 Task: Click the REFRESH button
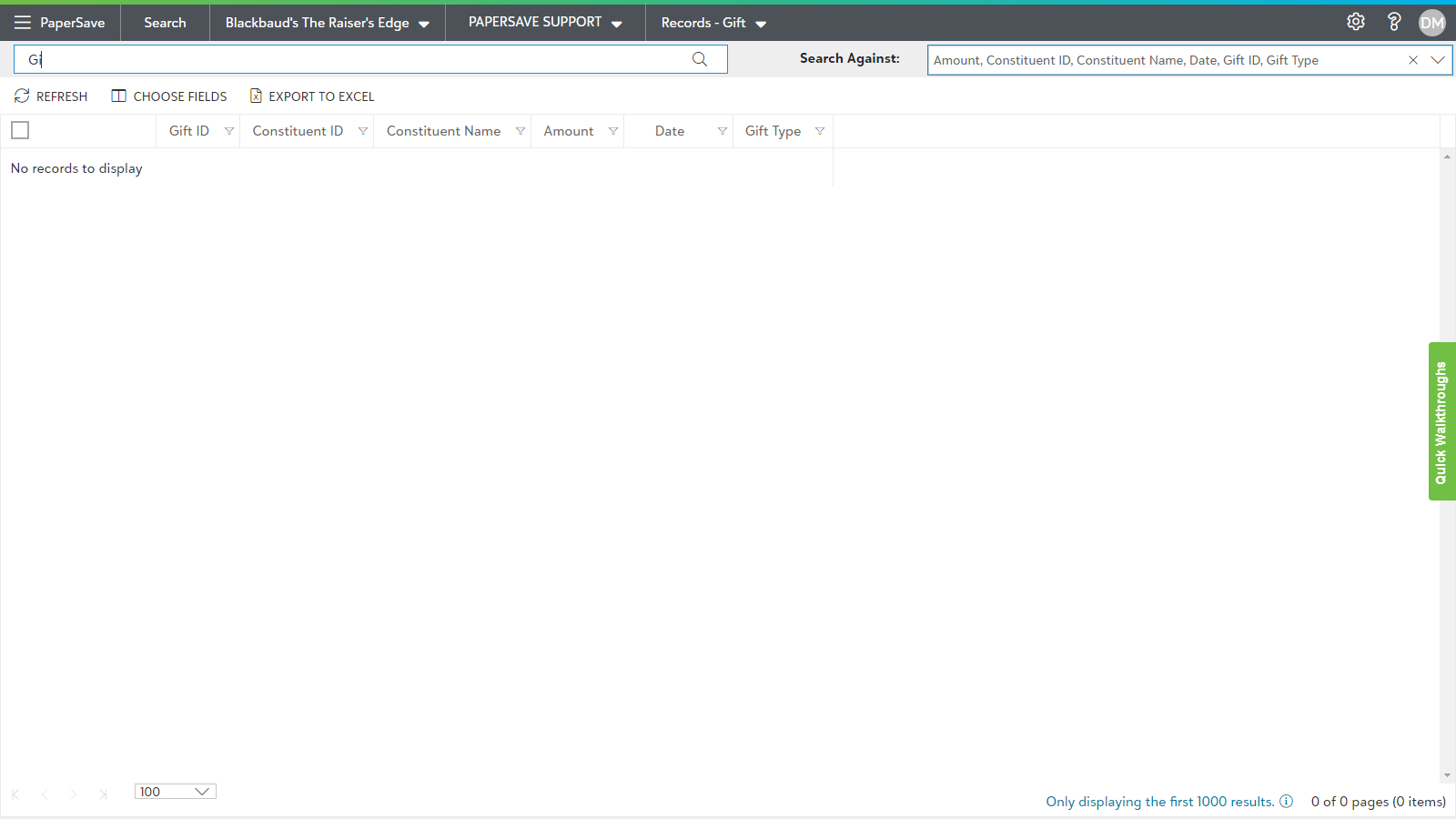51,96
